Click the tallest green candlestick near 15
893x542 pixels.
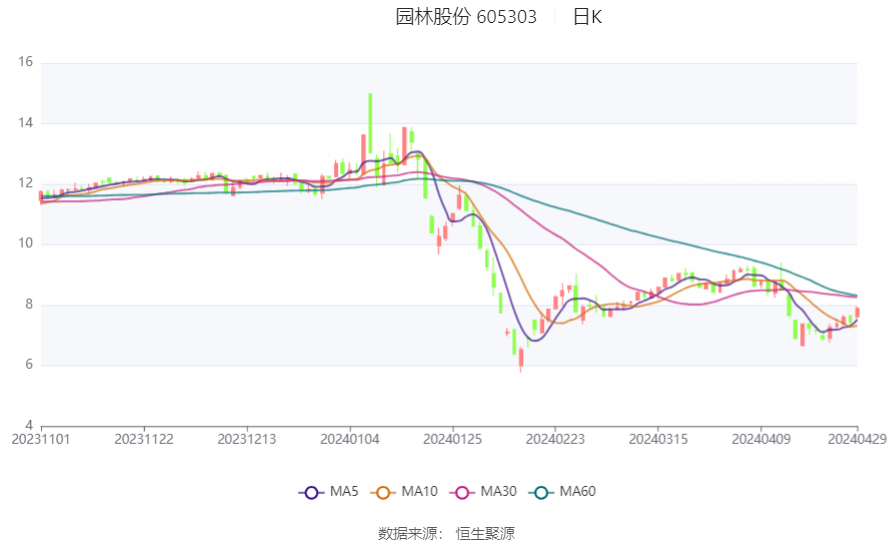(x=370, y=124)
